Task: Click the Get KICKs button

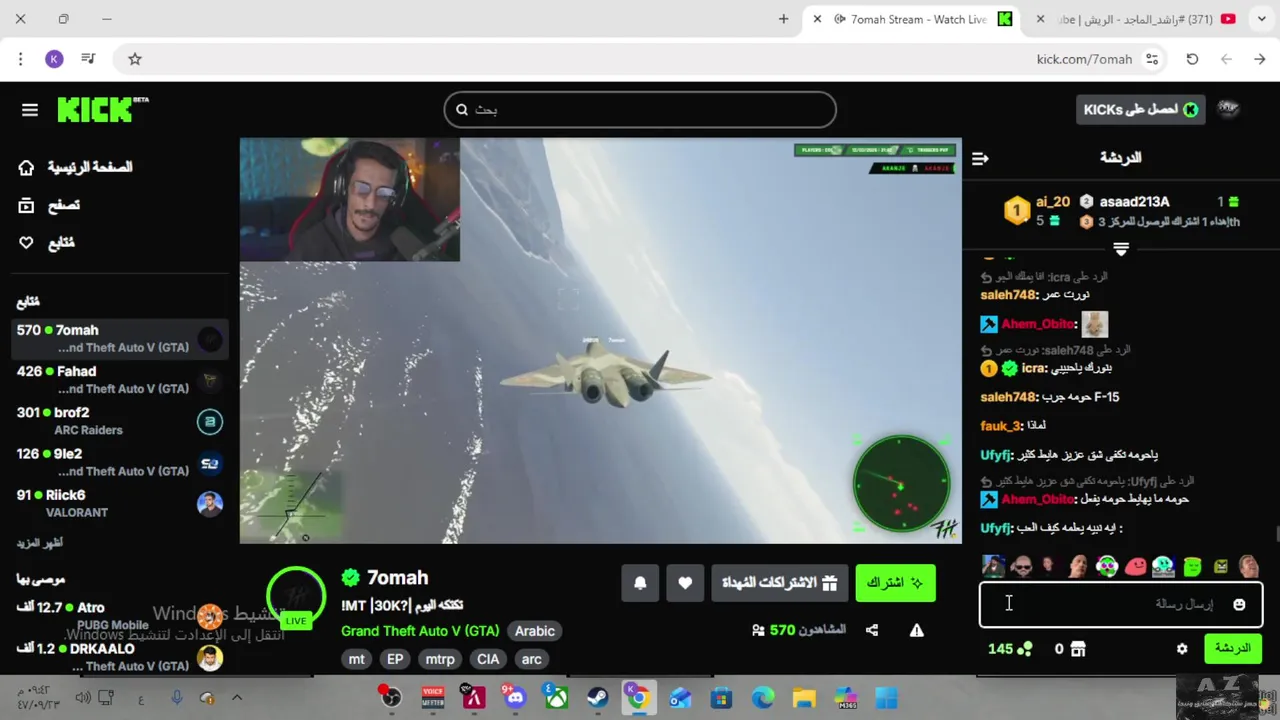Action: (1140, 109)
